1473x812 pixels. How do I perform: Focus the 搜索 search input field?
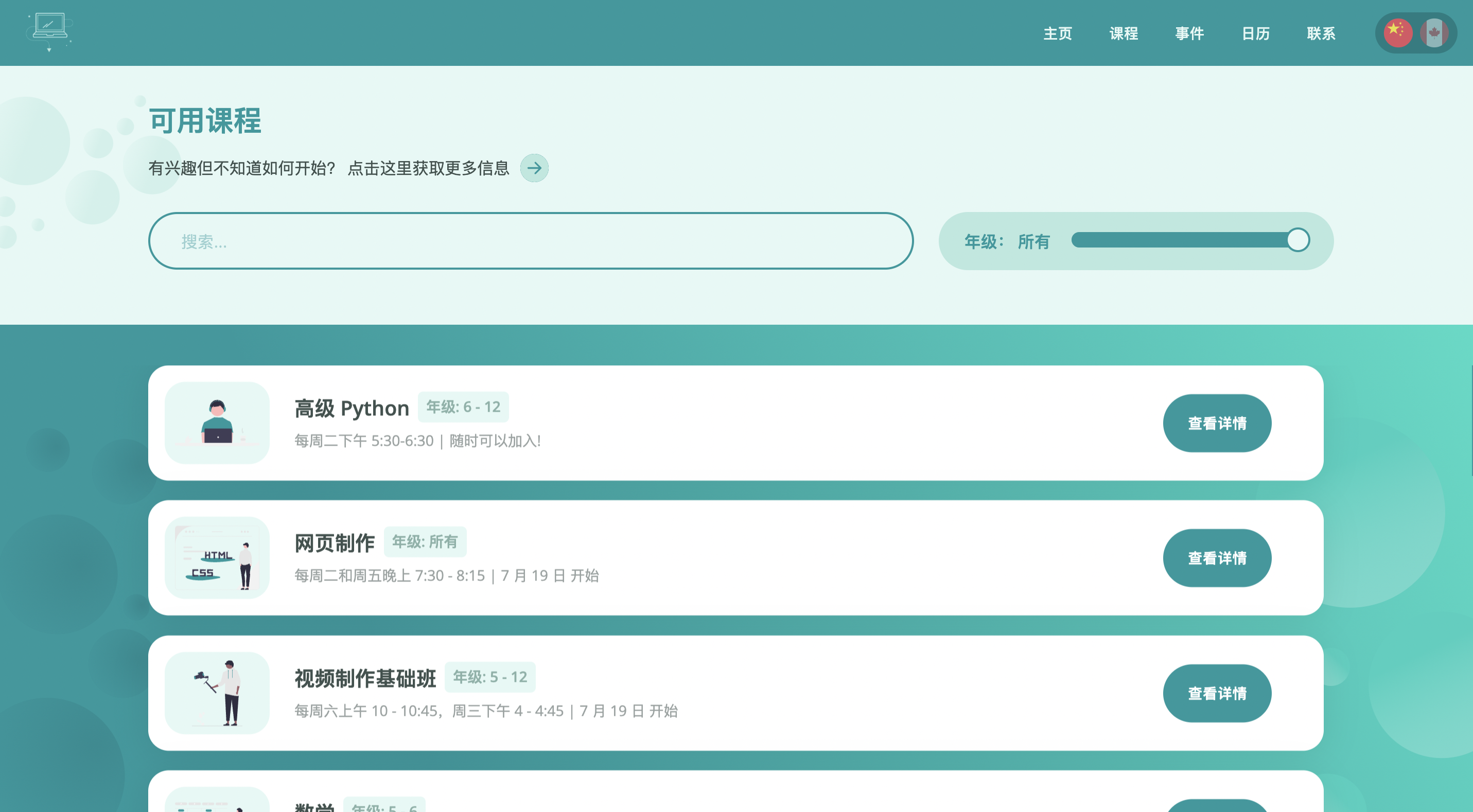530,241
